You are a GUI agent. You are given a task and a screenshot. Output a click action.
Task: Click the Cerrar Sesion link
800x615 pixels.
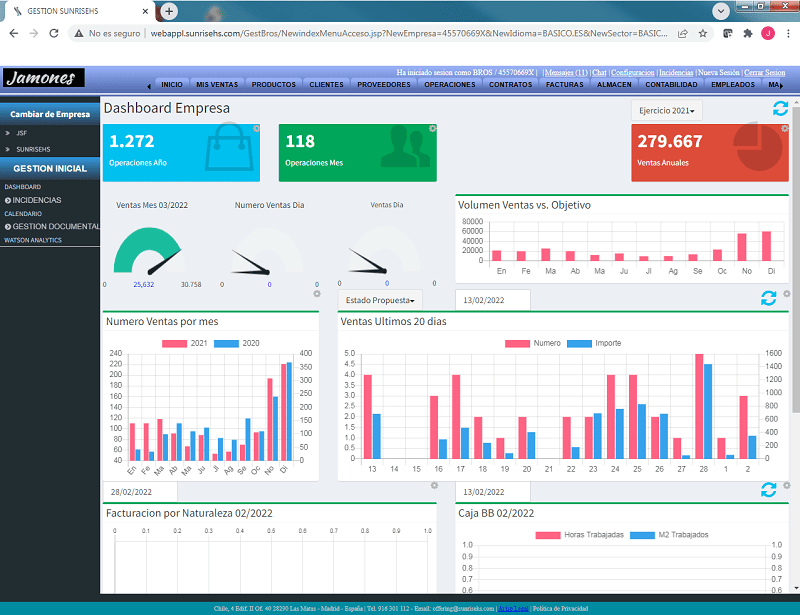coord(764,73)
